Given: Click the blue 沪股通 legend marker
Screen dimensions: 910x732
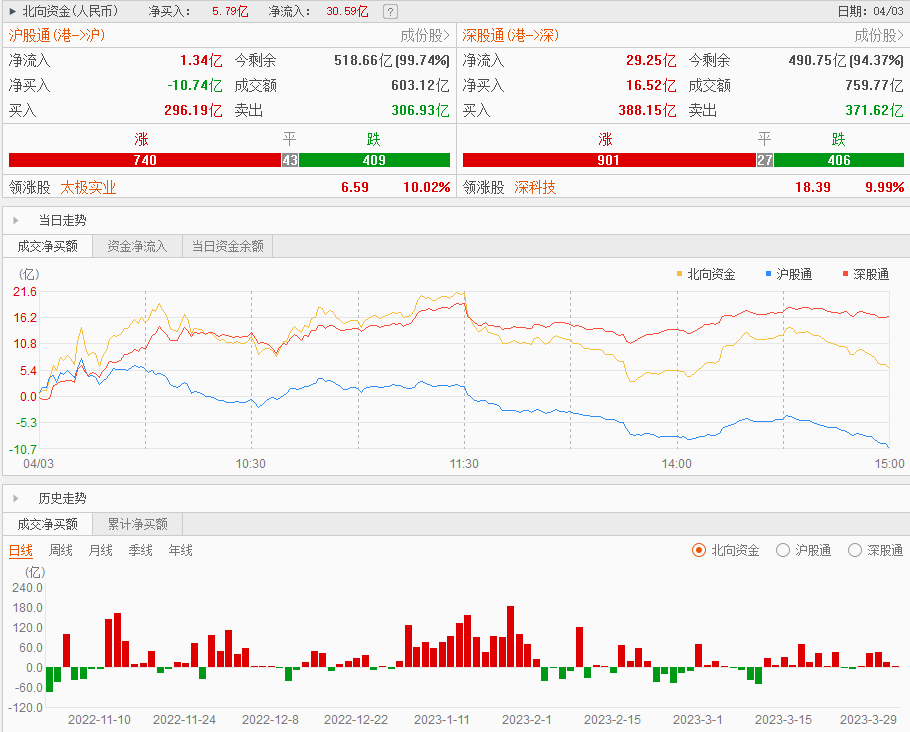Looking at the screenshot, I should pyautogui.click(x=768, y=273).
